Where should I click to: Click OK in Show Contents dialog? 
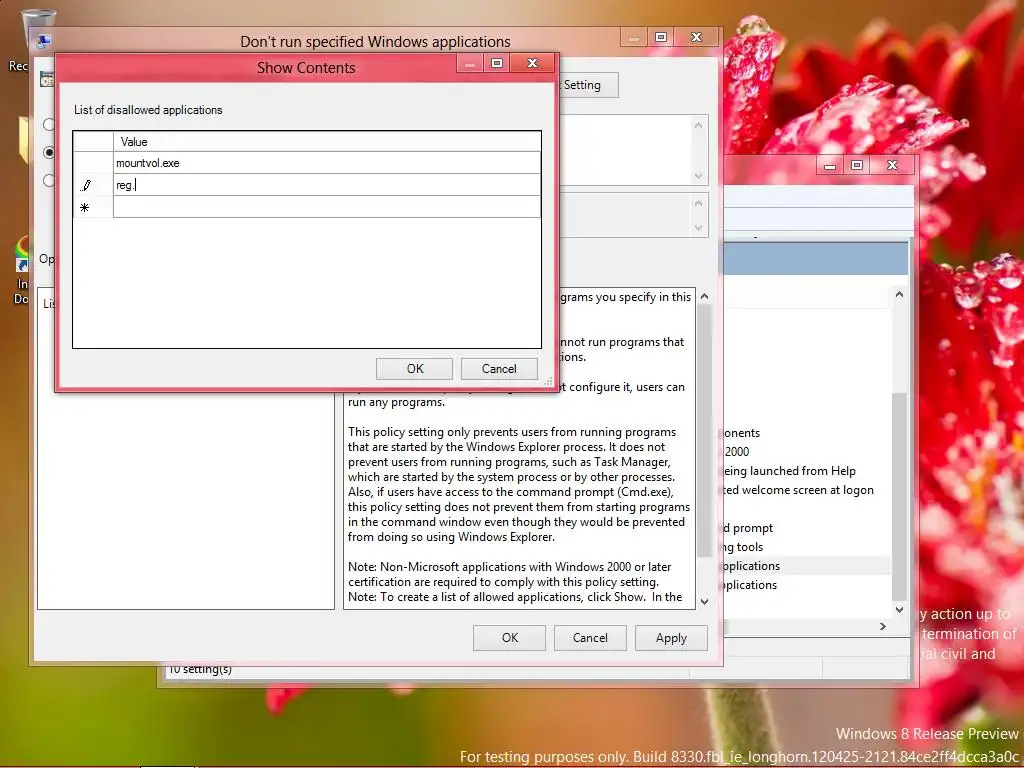414,369
